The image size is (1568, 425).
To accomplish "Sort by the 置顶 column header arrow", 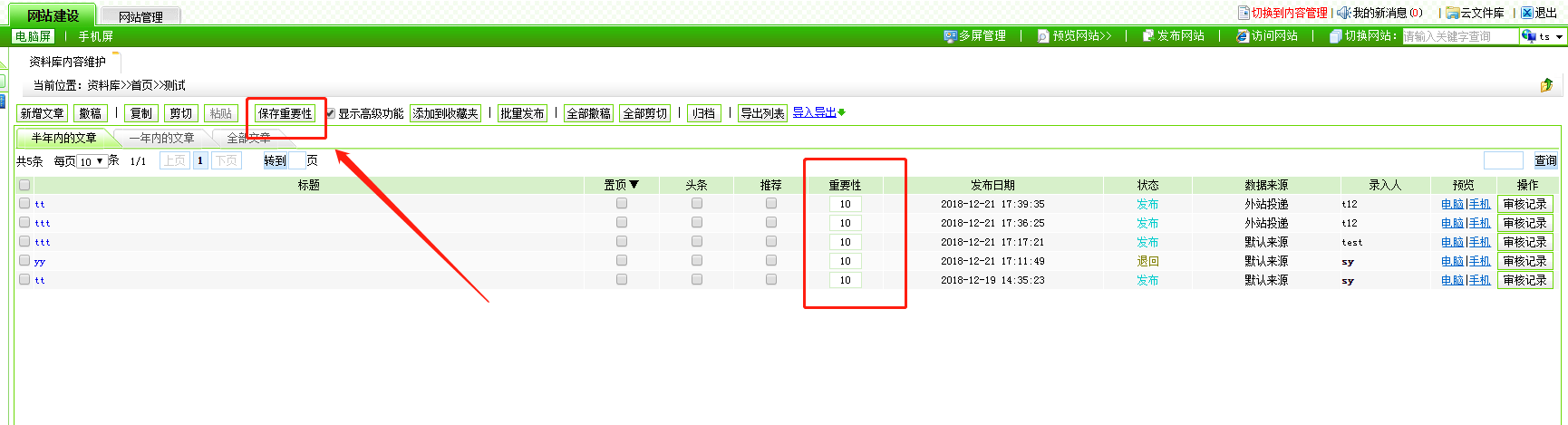I will 634,185.
